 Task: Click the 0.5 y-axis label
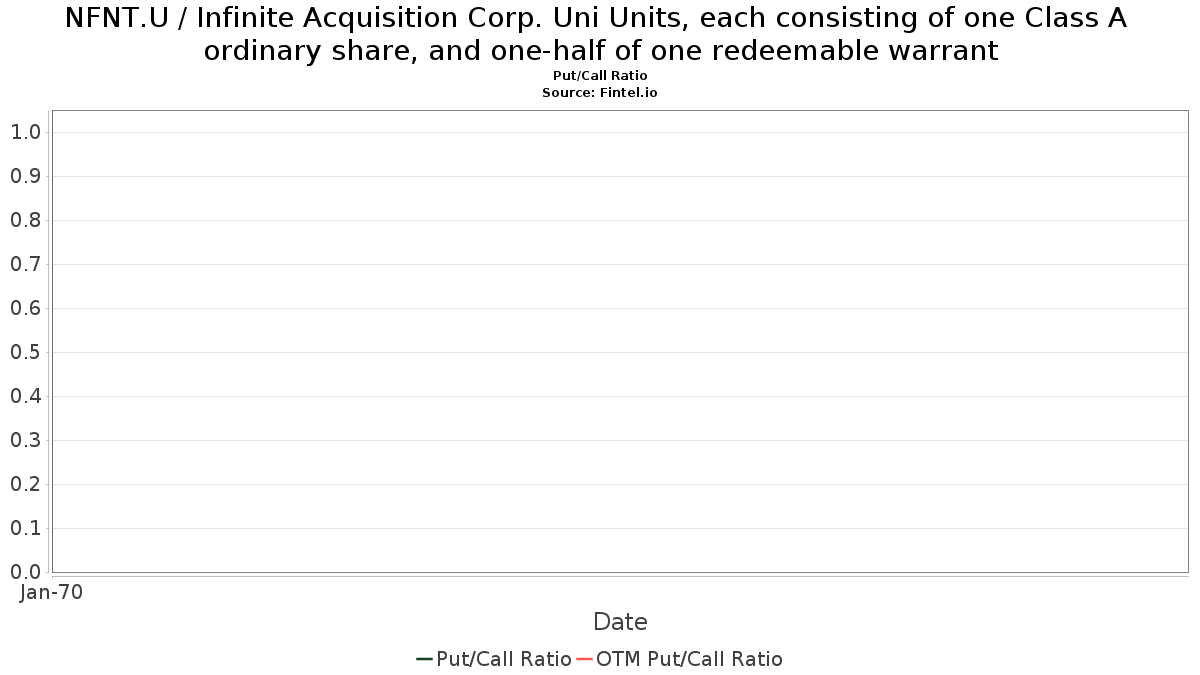(25, 352)
